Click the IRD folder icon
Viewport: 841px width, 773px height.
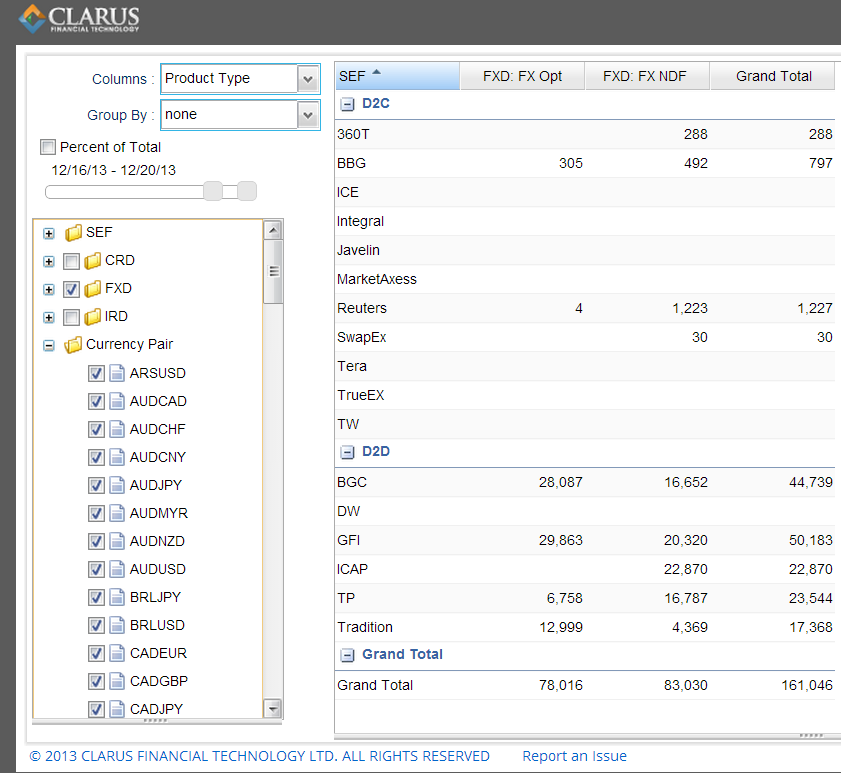pyautogui.click(x=93, y=316)
